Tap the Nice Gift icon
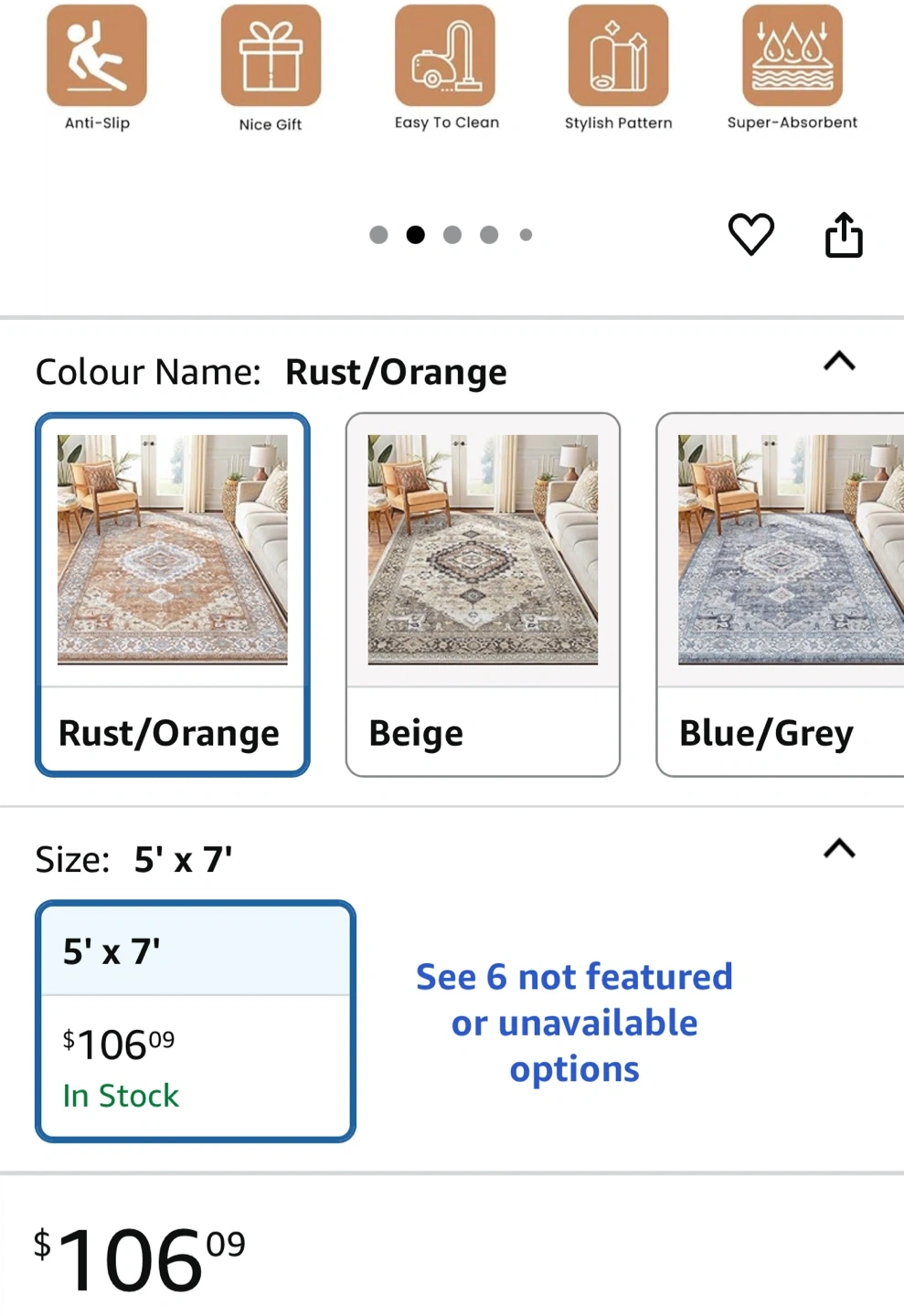This screenshot has height=1316, width=904. (x=271, y=56)
